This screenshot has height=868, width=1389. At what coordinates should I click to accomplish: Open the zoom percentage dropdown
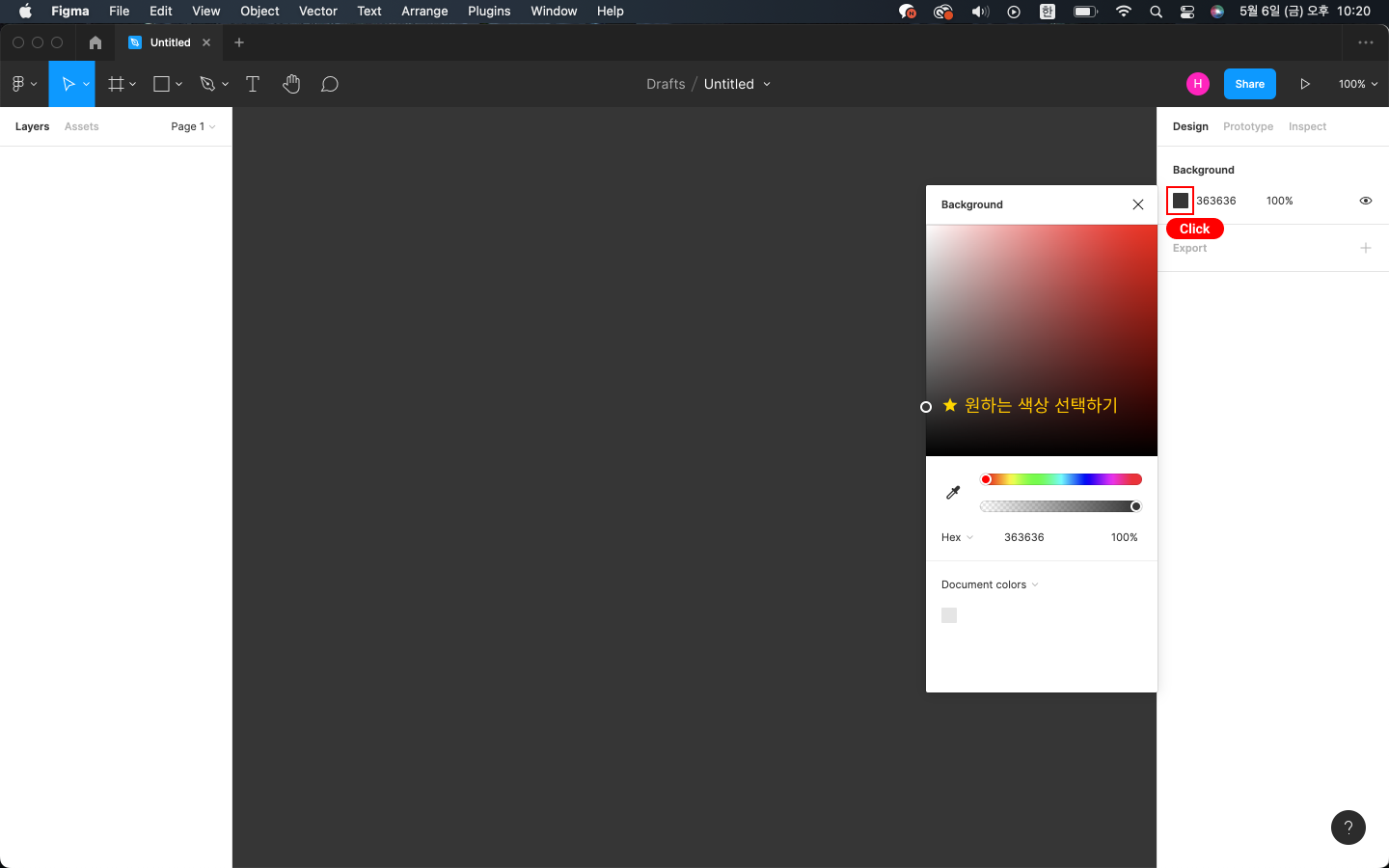click(x=1357, y=84)
